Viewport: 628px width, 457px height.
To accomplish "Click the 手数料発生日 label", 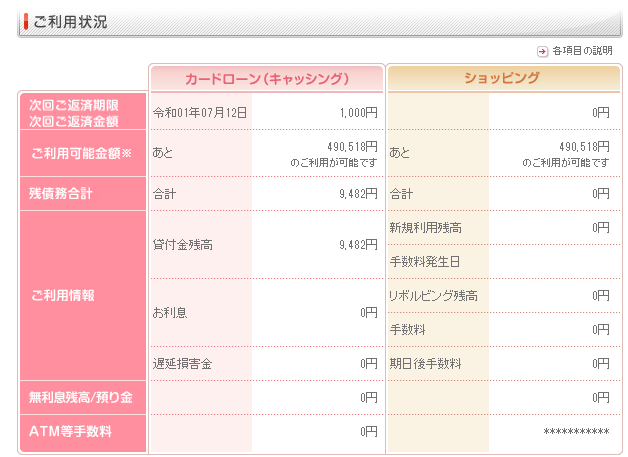I will (425, 262).
